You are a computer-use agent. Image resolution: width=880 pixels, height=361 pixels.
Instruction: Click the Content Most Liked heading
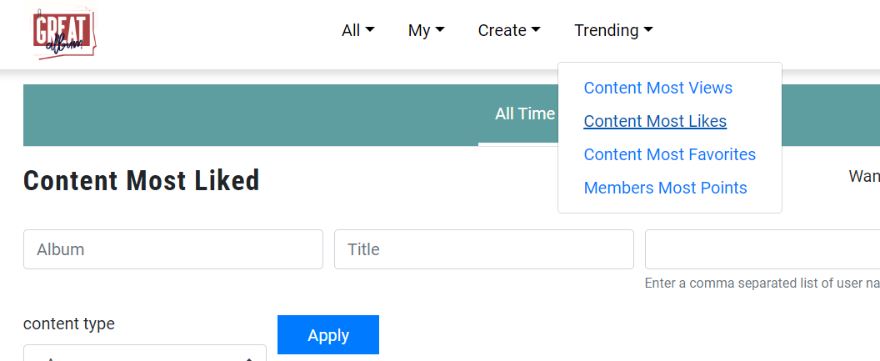pos(141,181)
